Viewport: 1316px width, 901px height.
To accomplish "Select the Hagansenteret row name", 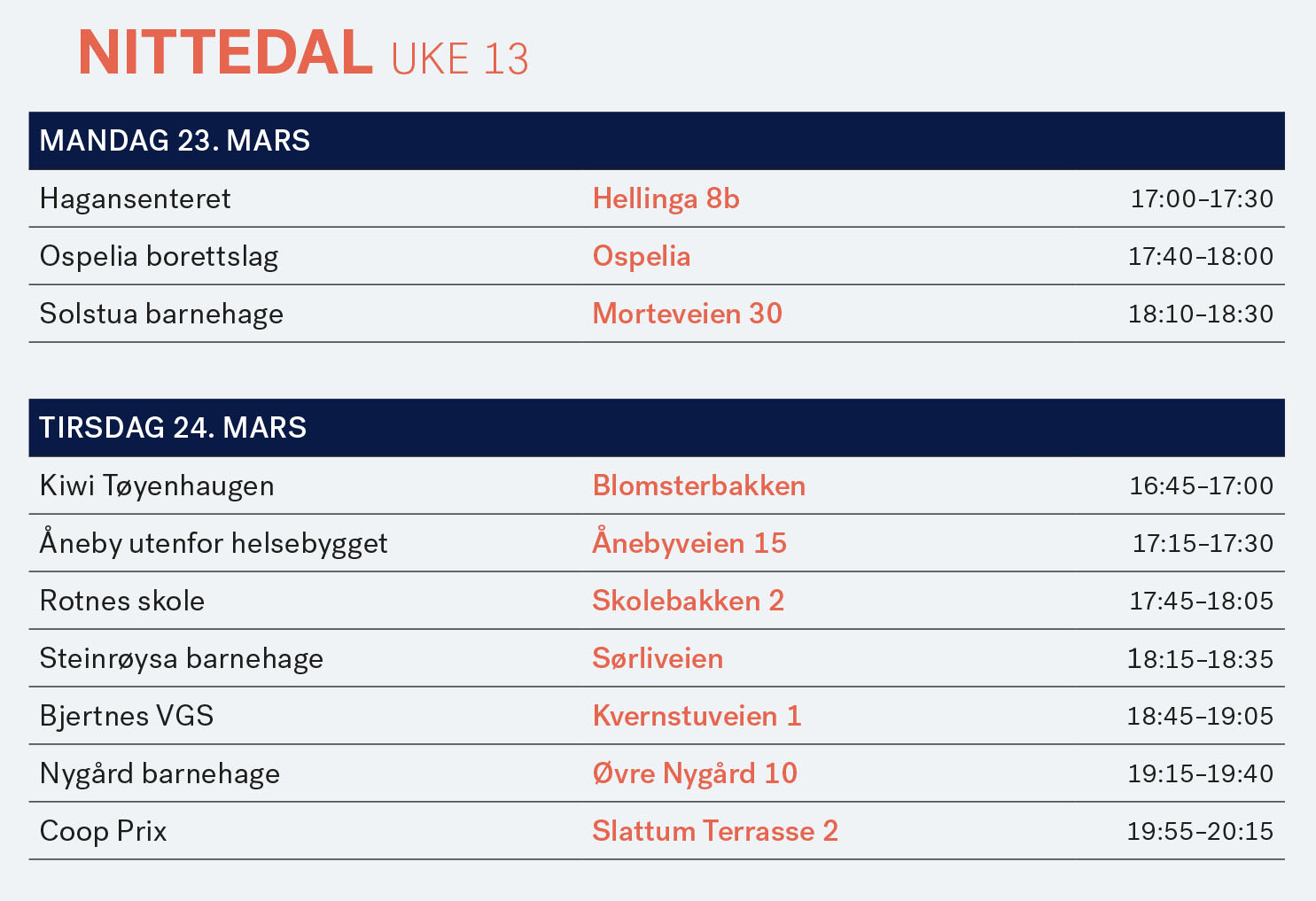I will [x=135, y=198].
